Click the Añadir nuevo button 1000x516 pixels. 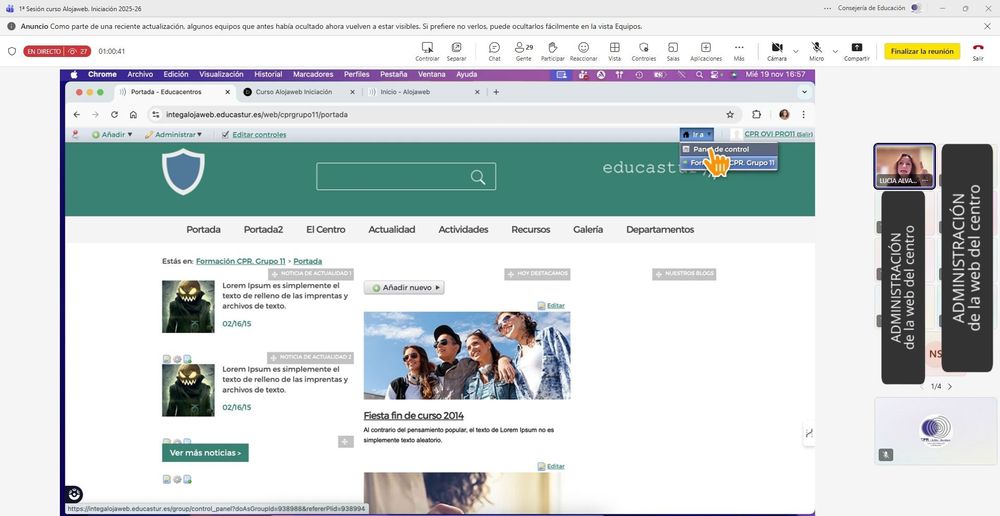pos(404,288)
